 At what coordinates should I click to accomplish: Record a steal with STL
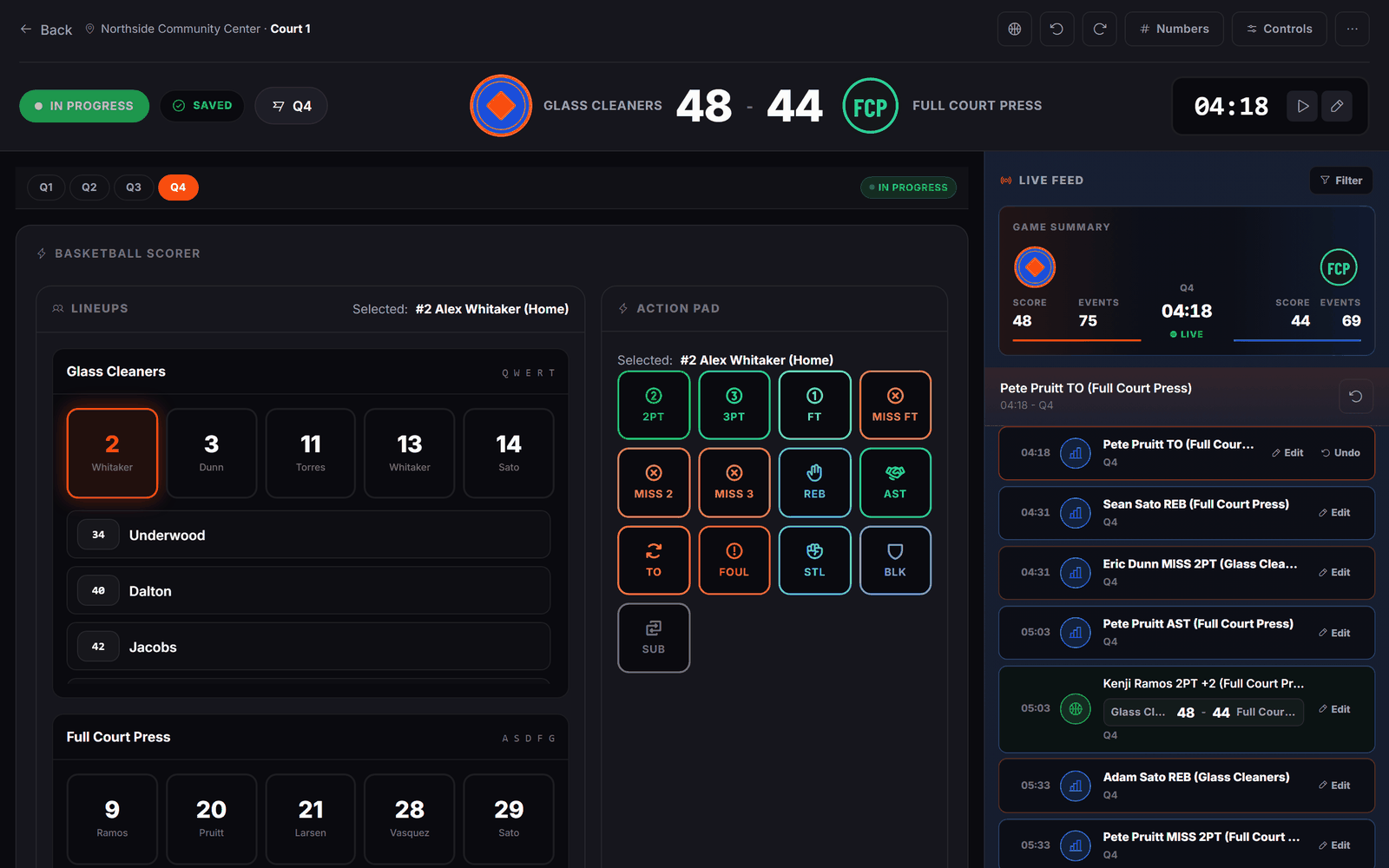[x=814, y=561]
